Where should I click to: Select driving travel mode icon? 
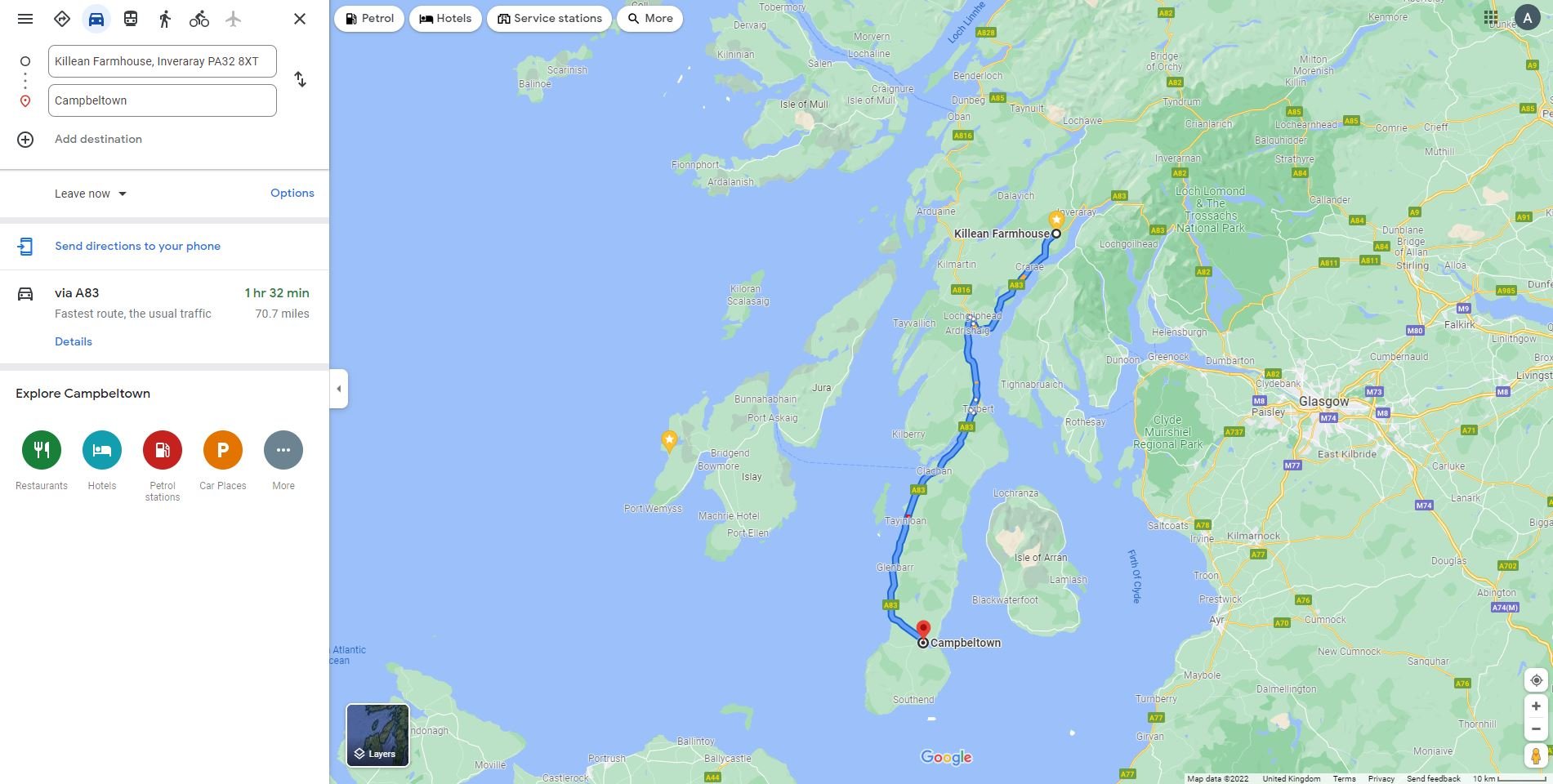[96, 19]
